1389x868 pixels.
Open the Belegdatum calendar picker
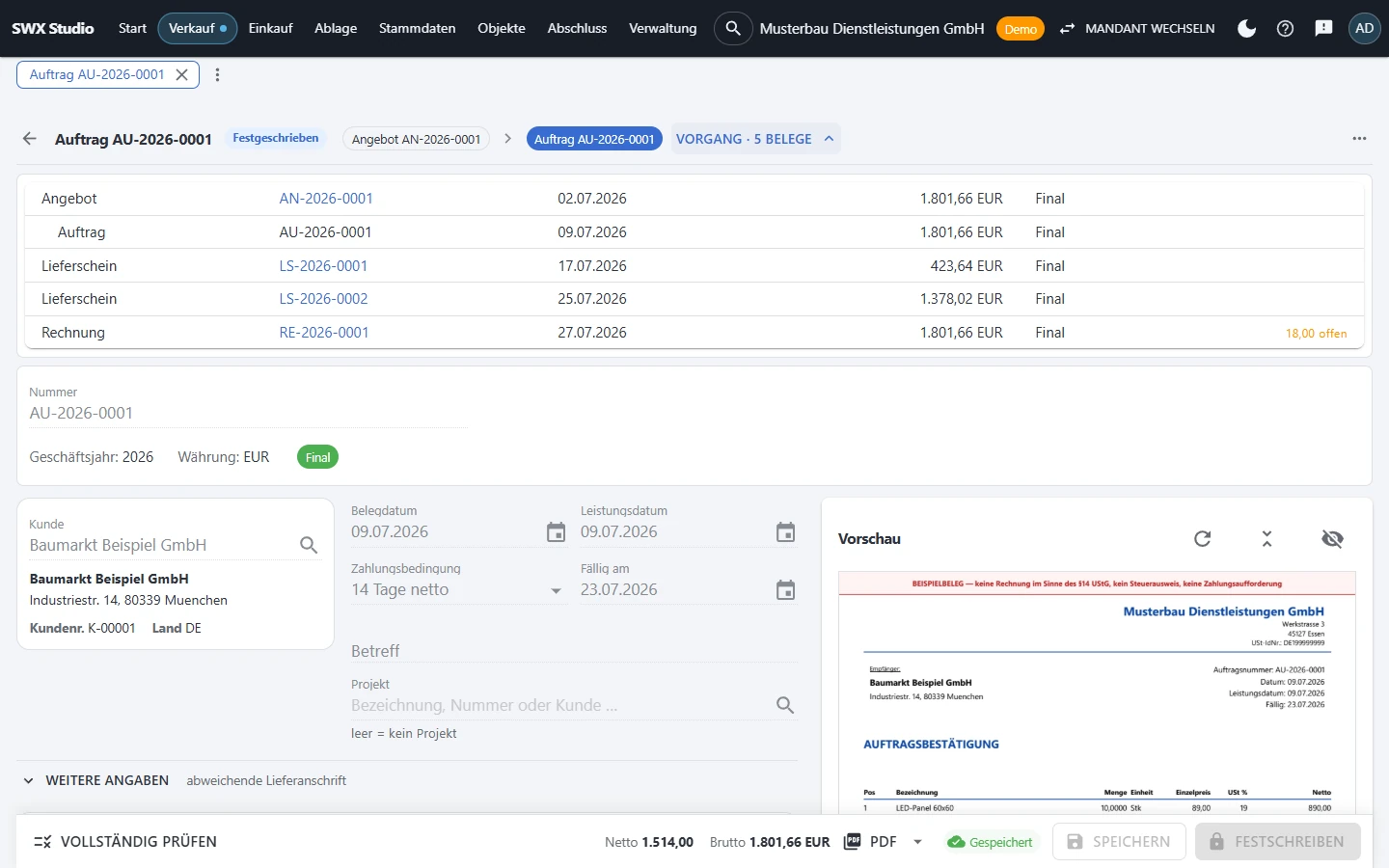tap(556, 532)
